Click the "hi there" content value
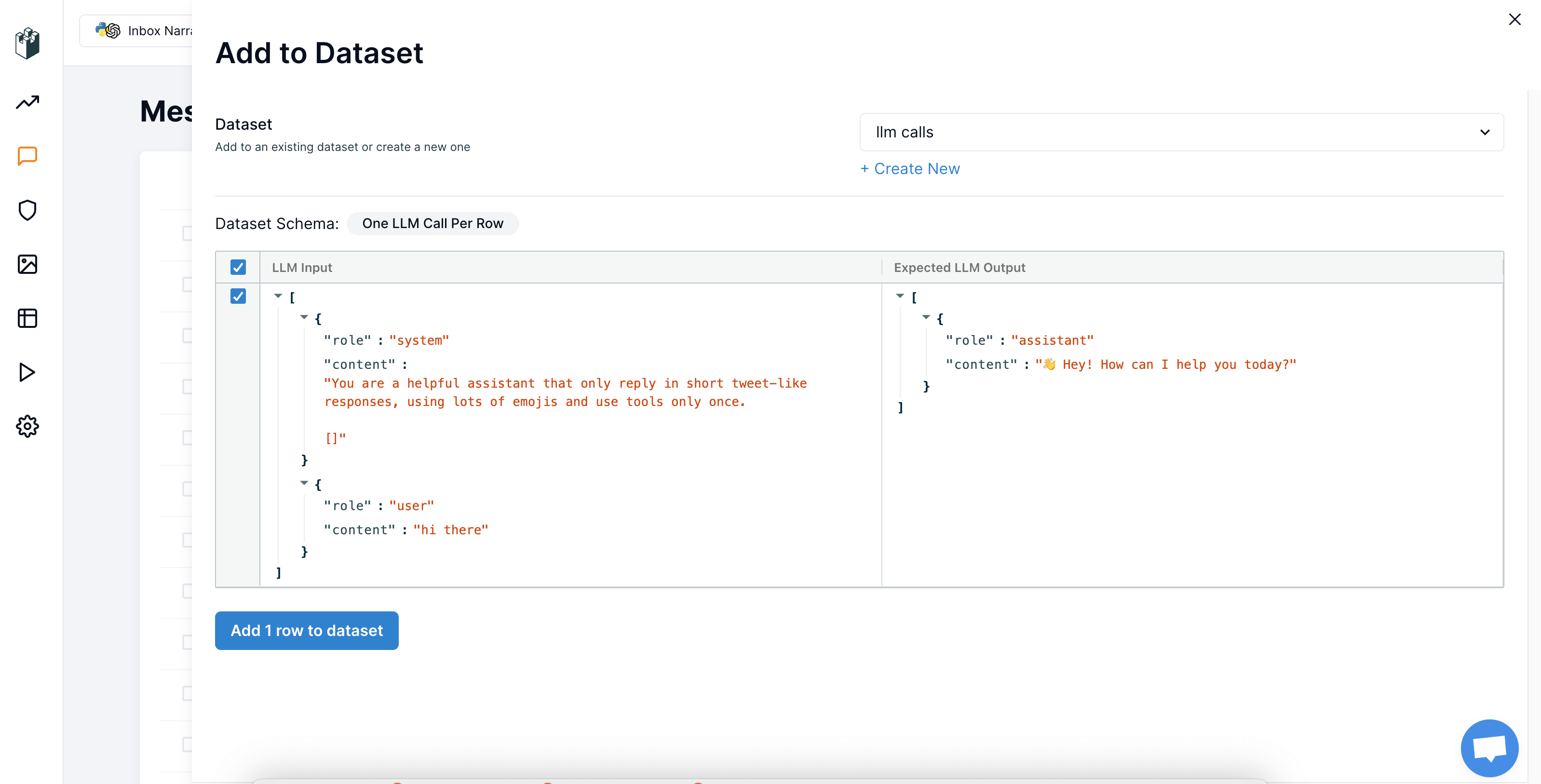The height and width of the screenshot is (784, 1541). (450, 530)
